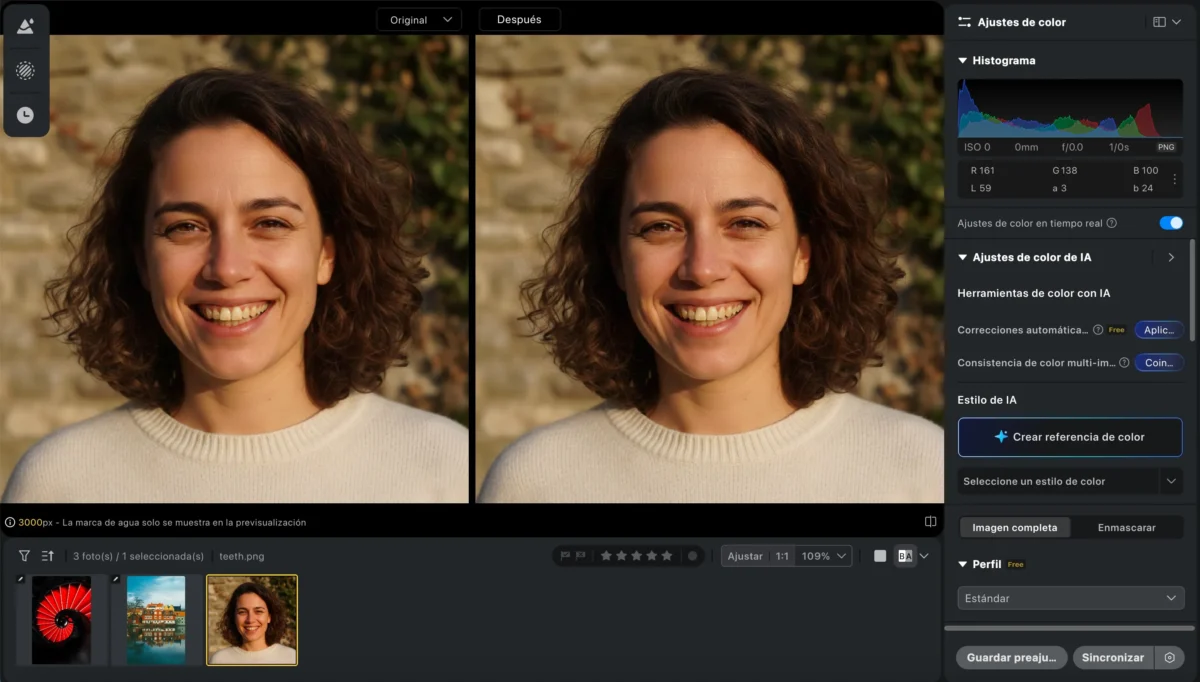The height and width of the screenshot is (682, 1200).
Task: Click the image enhance icon at top-left
Action: [x=25, y=26]
